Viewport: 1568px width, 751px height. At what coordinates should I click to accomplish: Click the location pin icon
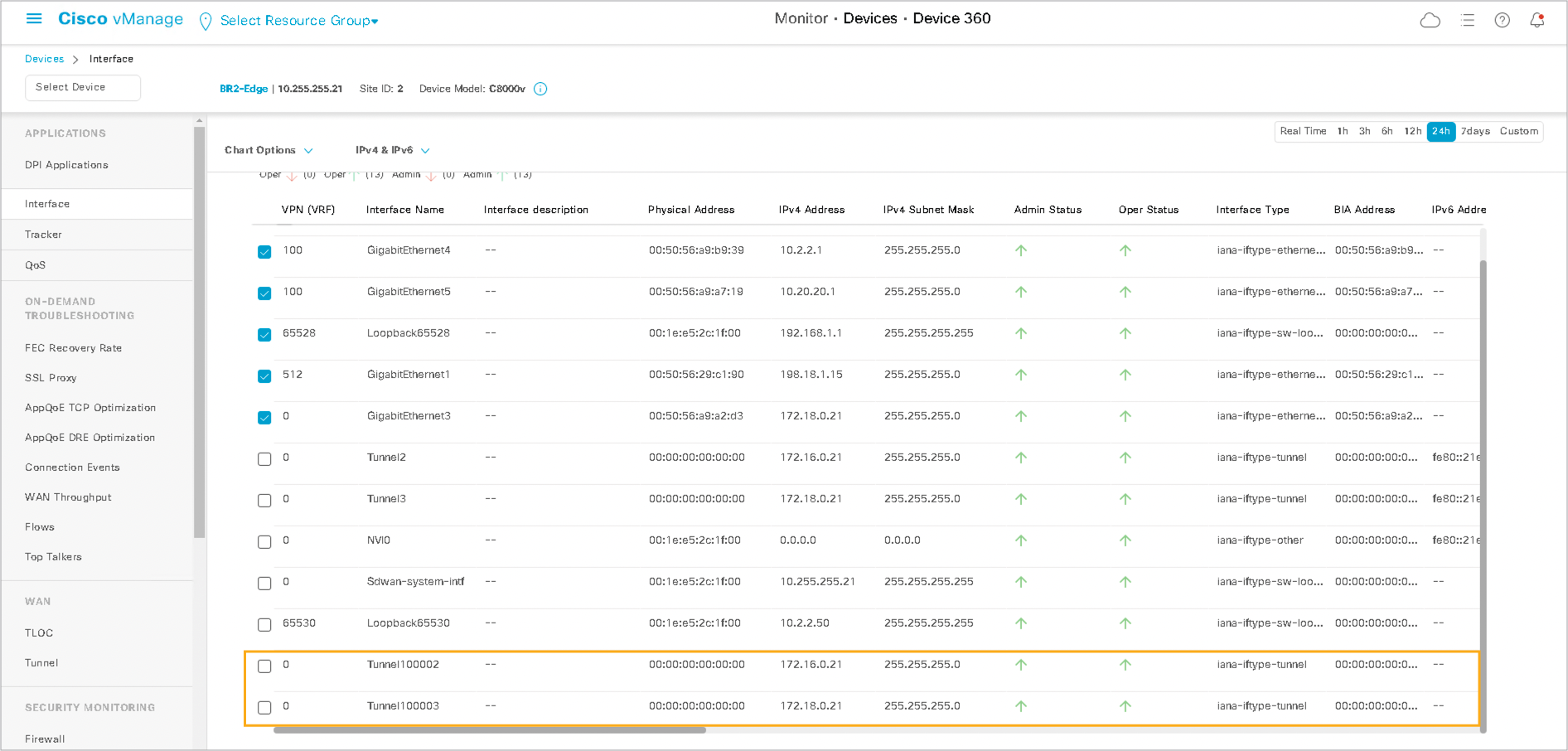[206, 22]
